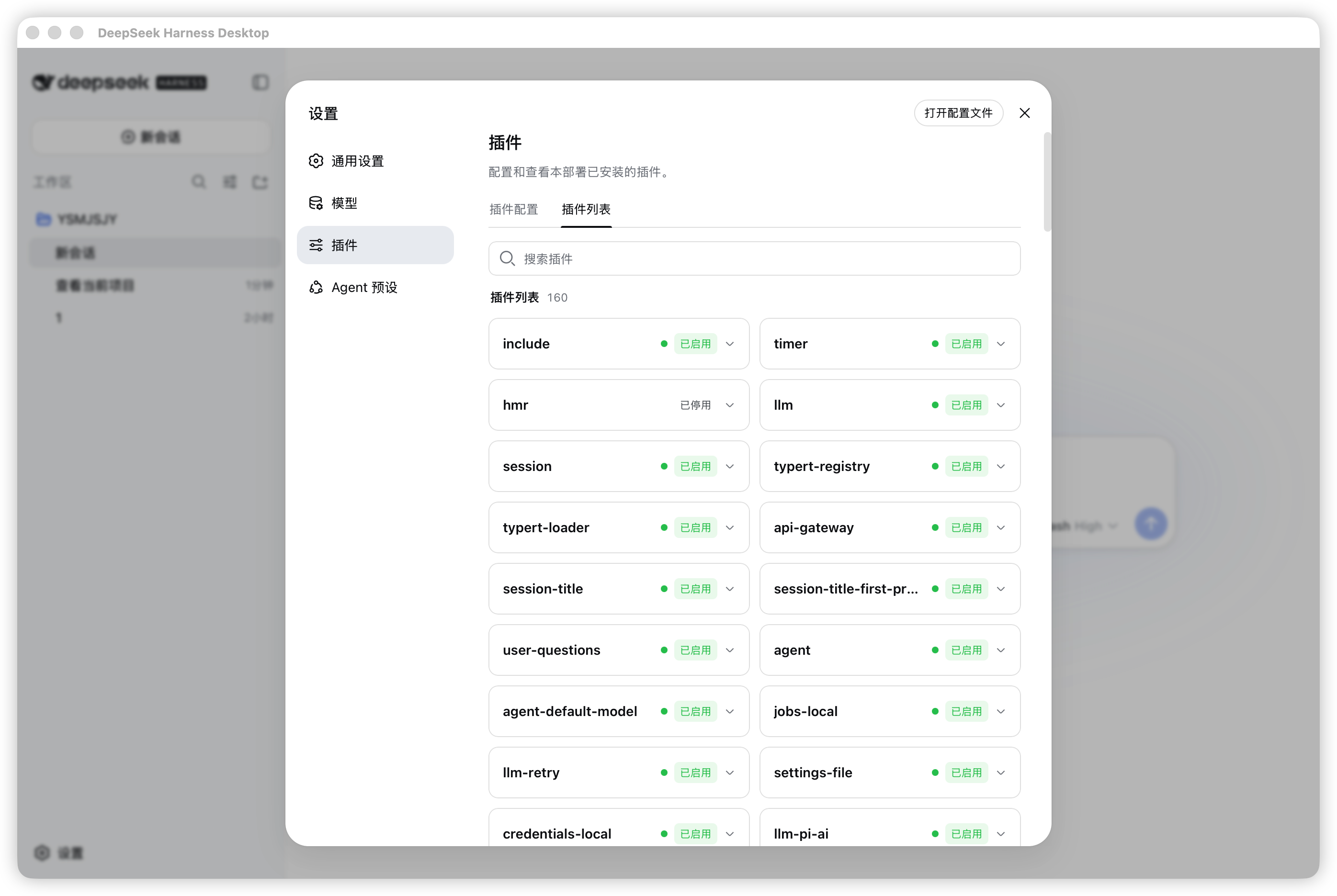
Task: Expand the session plugin card
Action: [730, 466]
